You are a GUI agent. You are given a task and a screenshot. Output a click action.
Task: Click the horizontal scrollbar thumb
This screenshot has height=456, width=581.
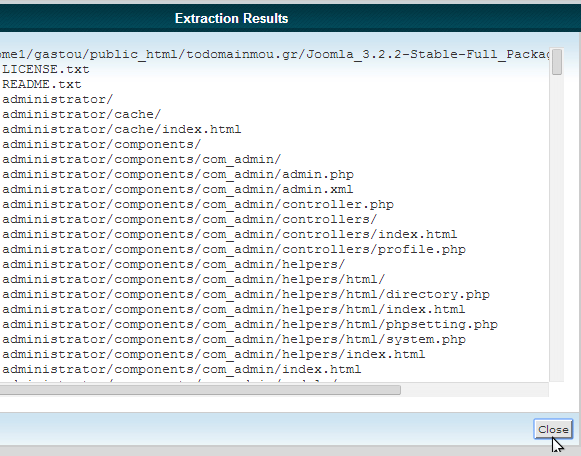pos(200,390)
